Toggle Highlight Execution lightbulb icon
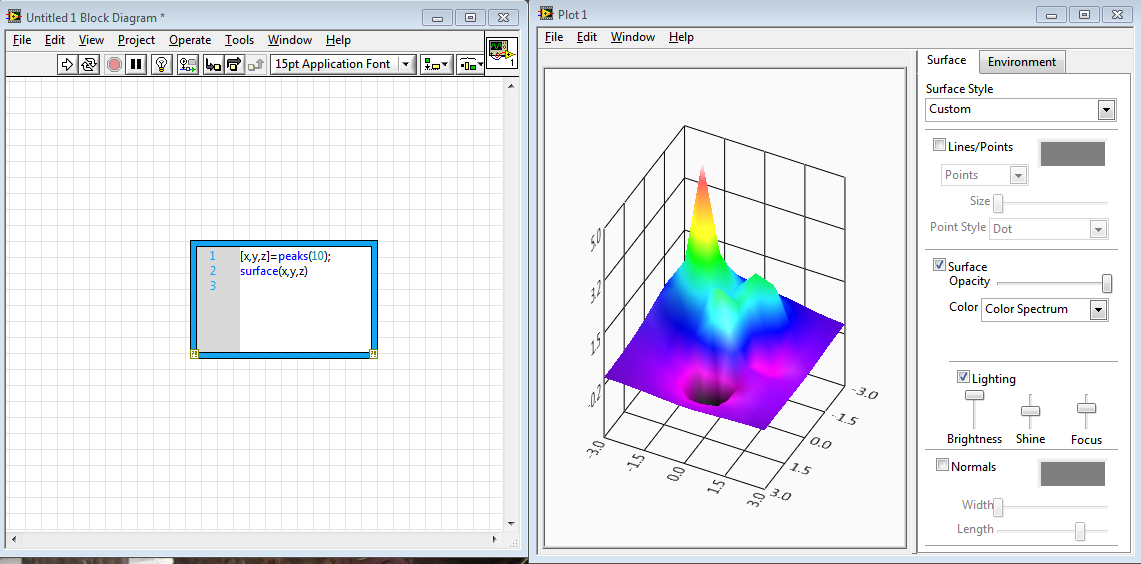The height and width of the screenshot is (564, 1141). tap(162, 64)
